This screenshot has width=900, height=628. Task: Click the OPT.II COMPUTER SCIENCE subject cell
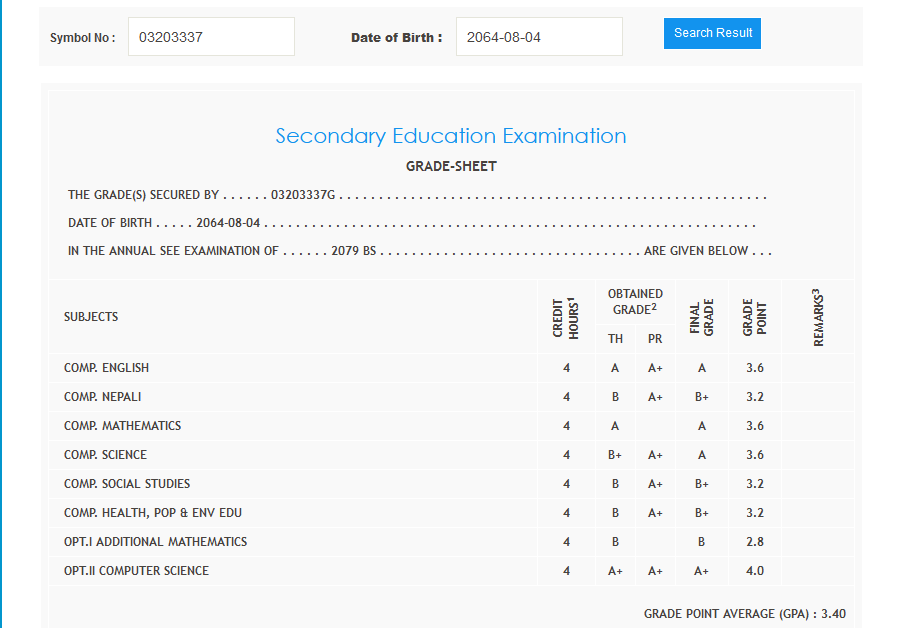tap(136, 571)
